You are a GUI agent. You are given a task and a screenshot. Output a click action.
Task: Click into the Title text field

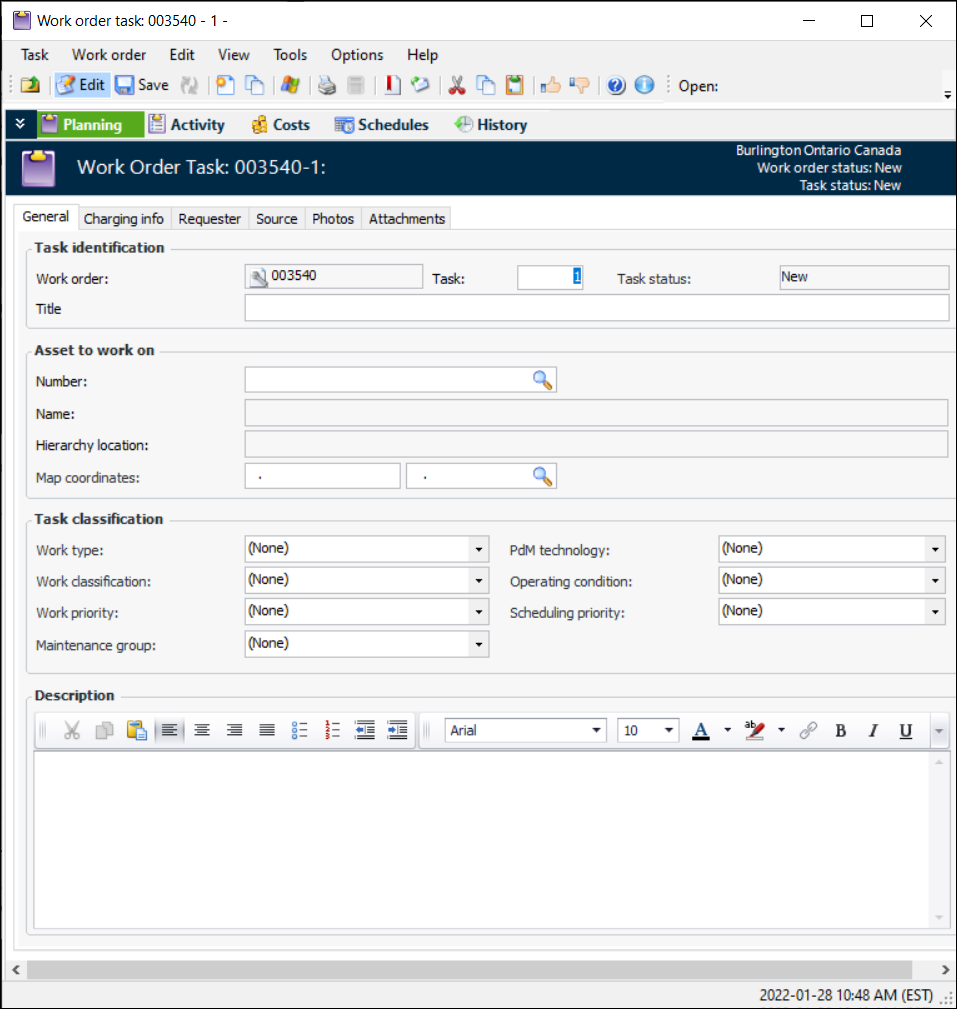(x=596, y=309)
